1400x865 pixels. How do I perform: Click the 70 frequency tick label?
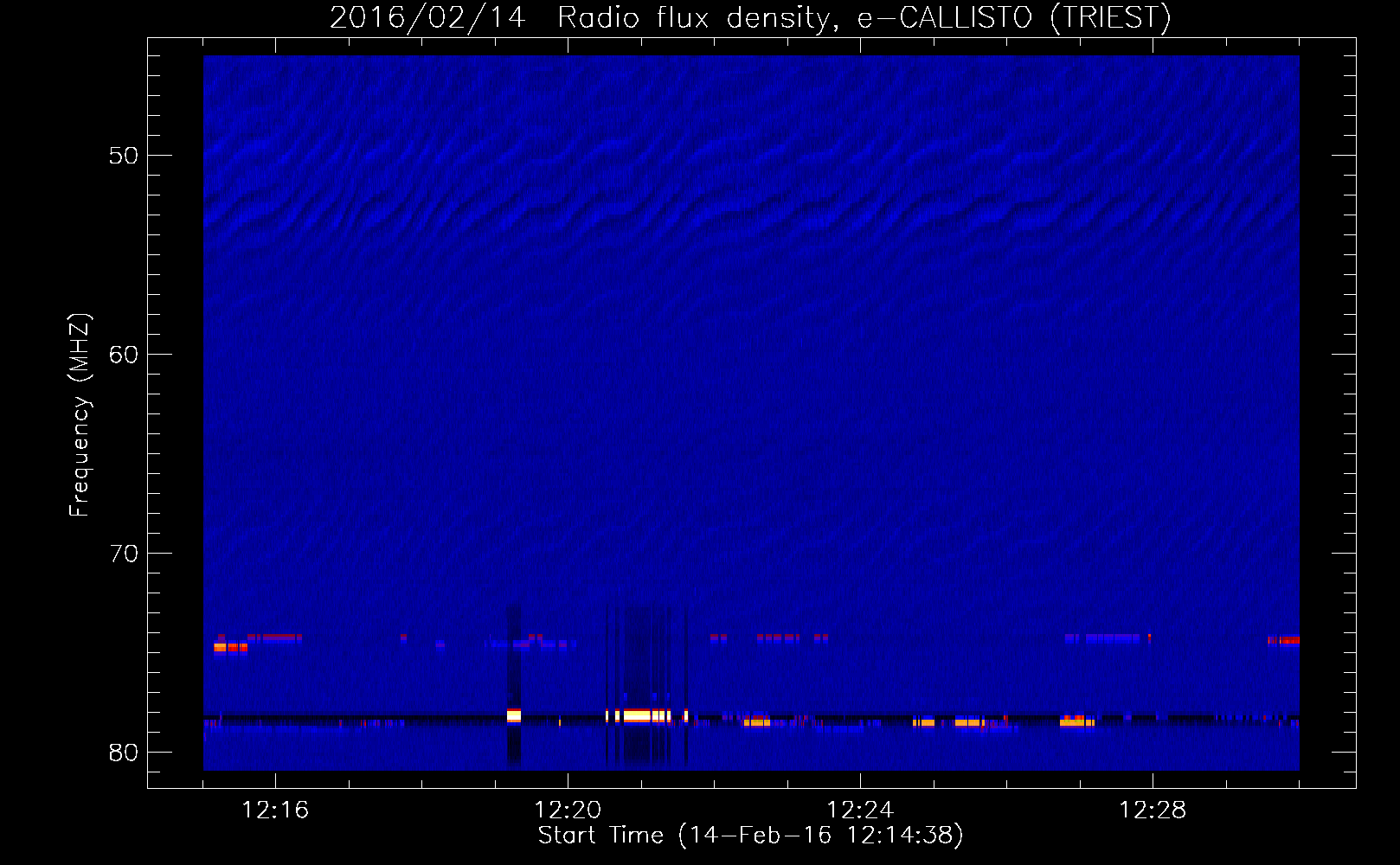tap(124, 554)
